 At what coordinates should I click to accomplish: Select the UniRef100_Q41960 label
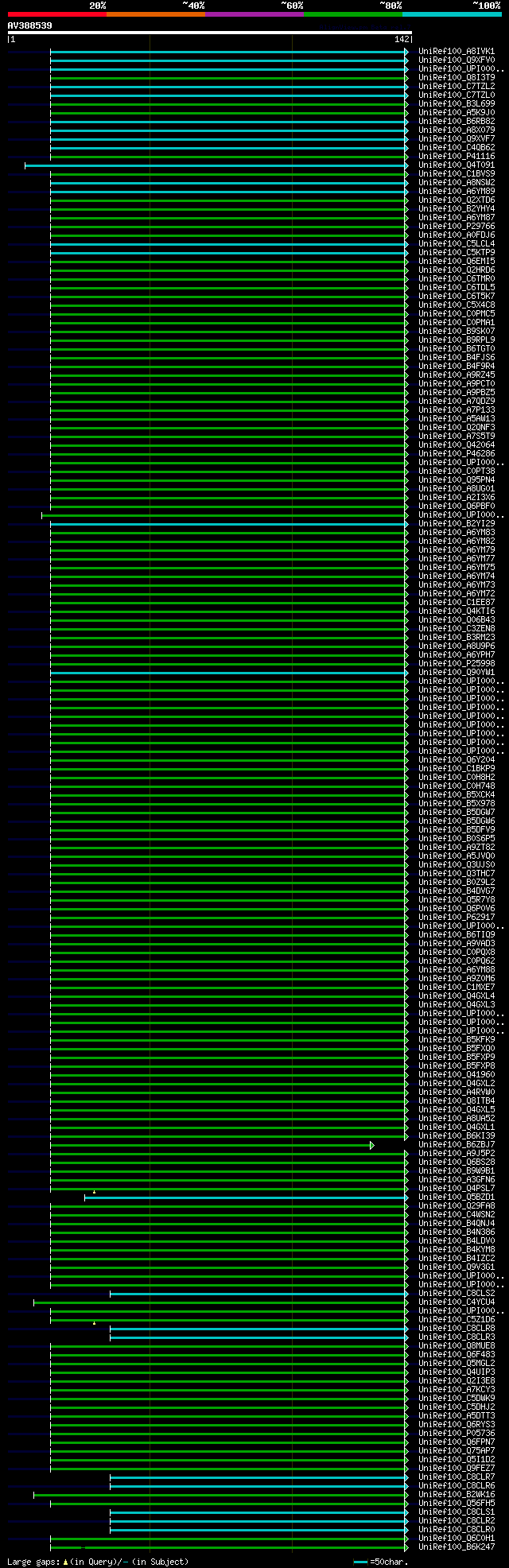tap(457, 1074)
